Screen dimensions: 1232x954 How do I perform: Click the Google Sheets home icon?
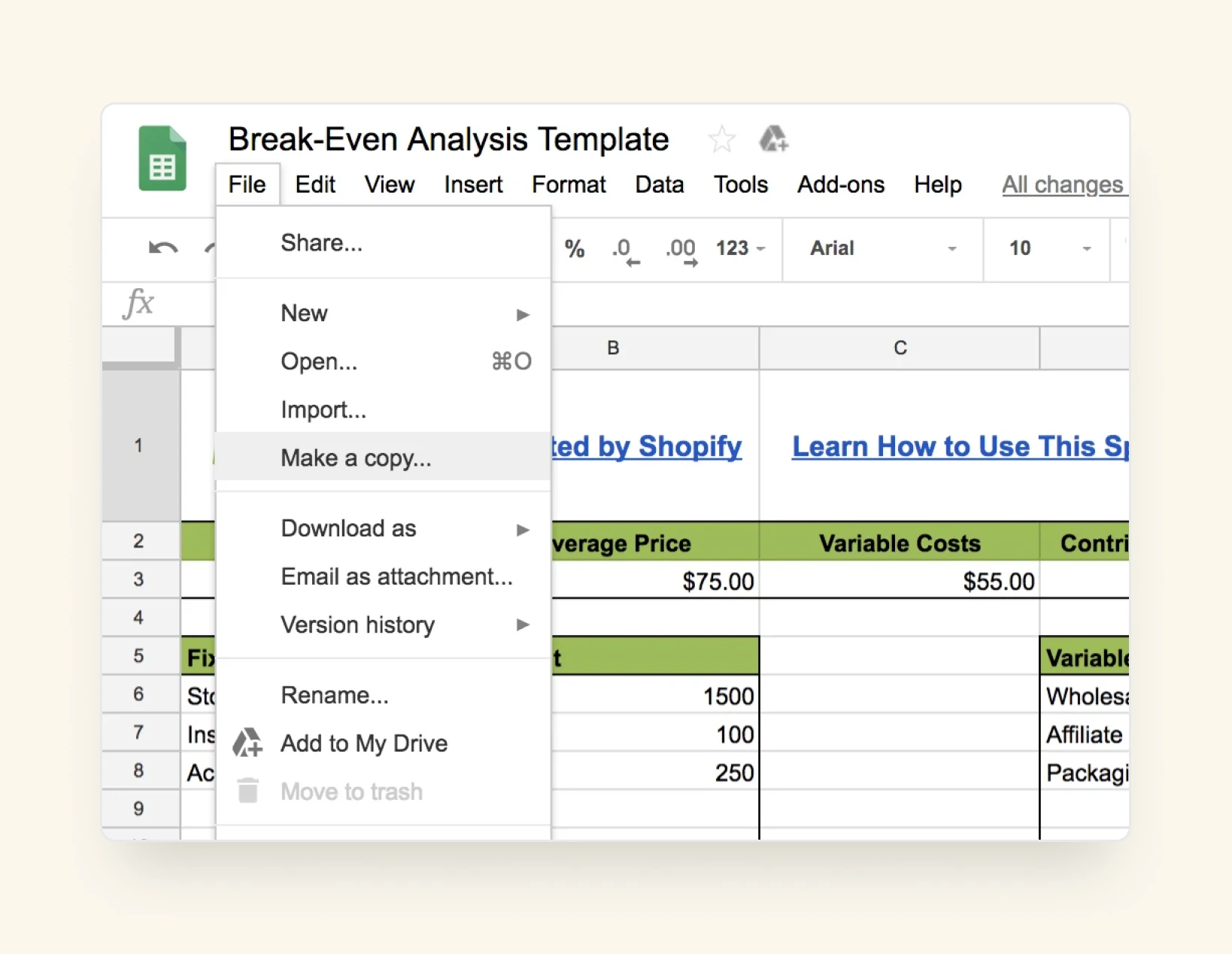click(162, 159)
